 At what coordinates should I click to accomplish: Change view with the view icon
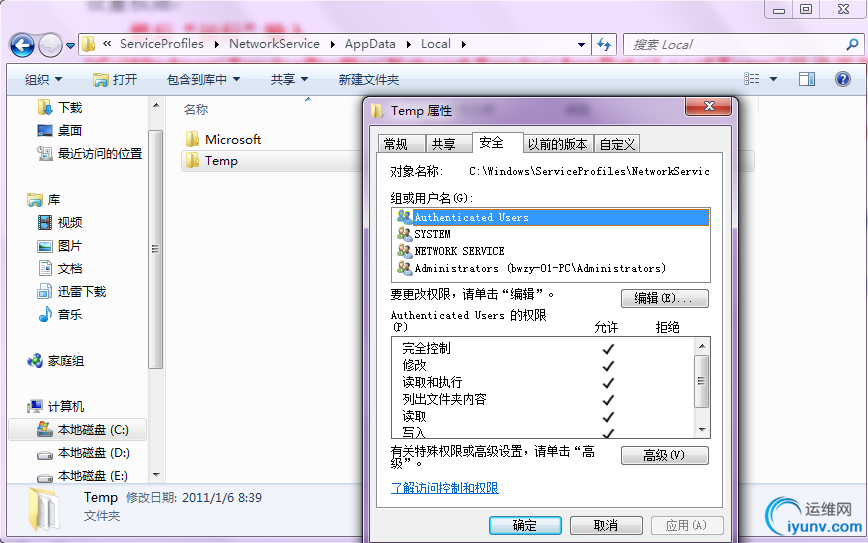tap(751, 79)
